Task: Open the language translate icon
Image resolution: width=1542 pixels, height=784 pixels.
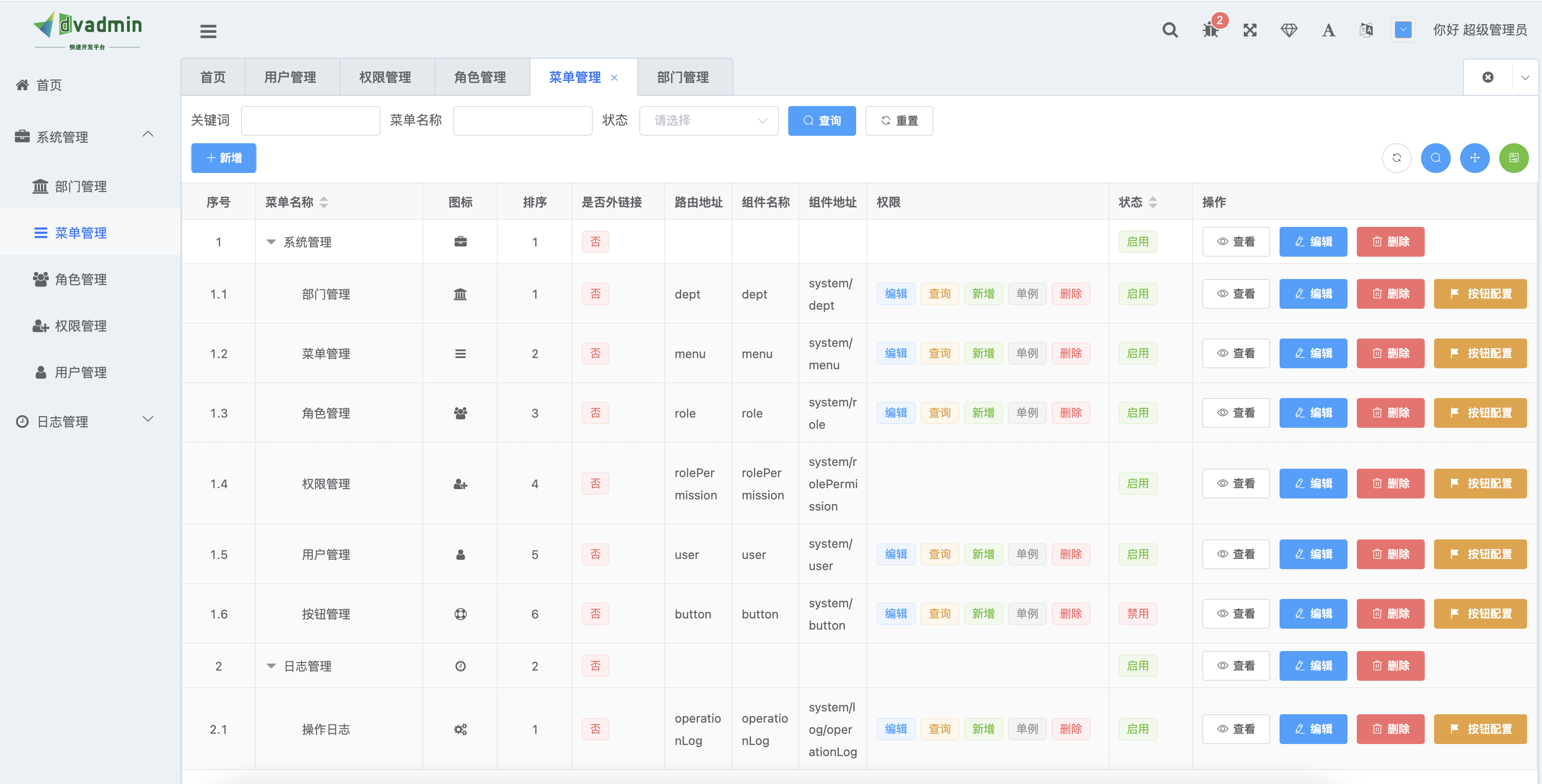Action: pos(1366,30)
